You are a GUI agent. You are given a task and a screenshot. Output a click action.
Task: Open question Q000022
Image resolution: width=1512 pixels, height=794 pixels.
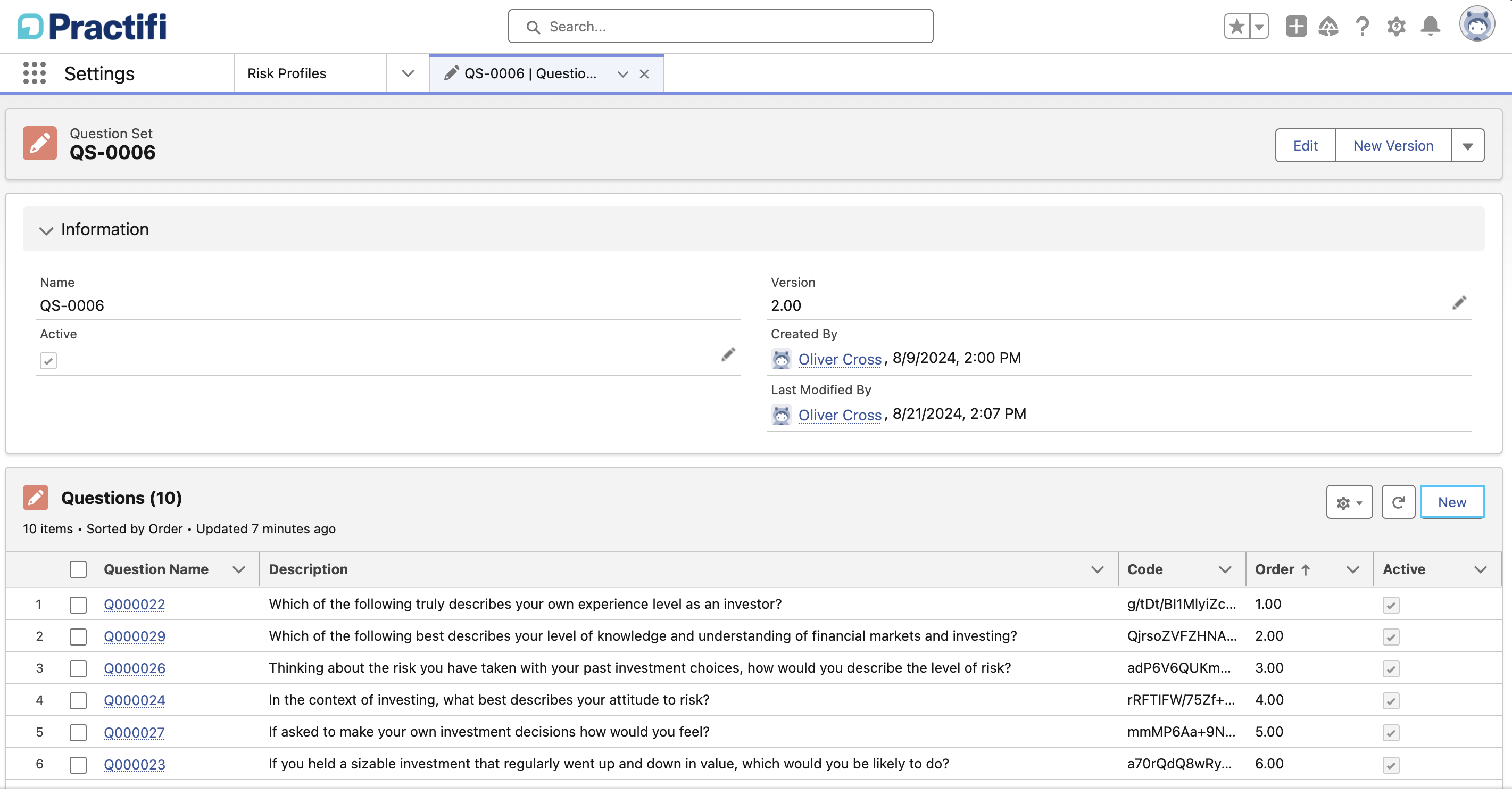[135, 605]
